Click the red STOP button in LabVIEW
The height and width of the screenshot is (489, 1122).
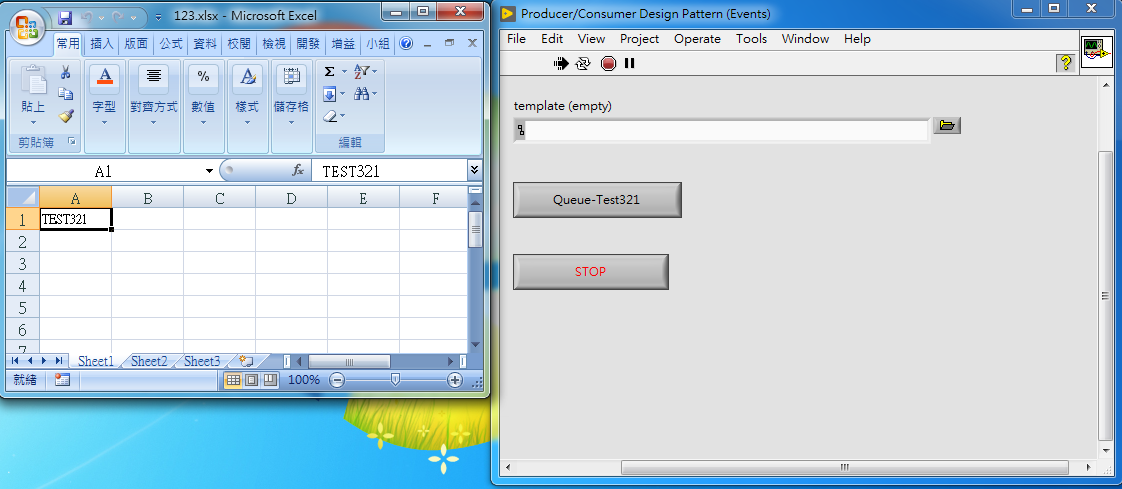tap(590, 271)
